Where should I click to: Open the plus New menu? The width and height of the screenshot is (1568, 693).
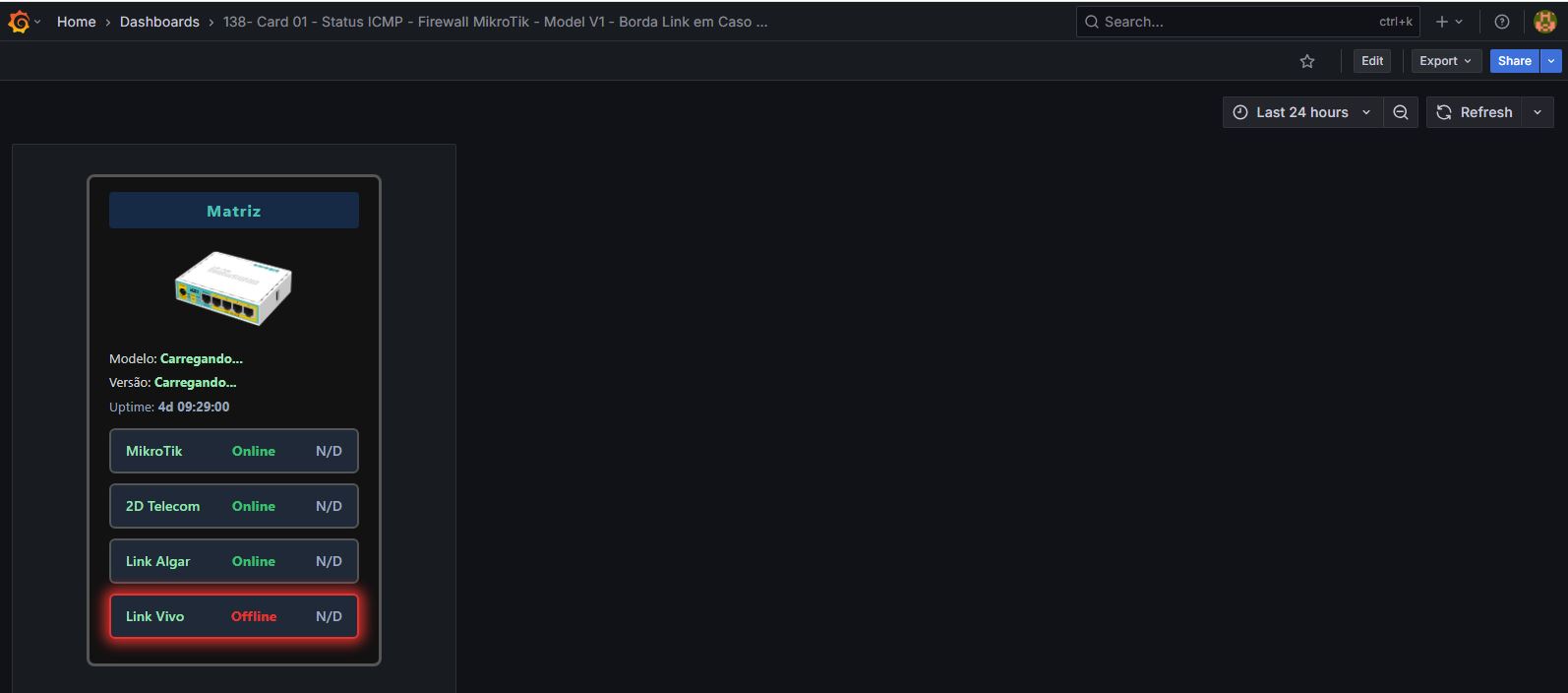pos(1449,22)
